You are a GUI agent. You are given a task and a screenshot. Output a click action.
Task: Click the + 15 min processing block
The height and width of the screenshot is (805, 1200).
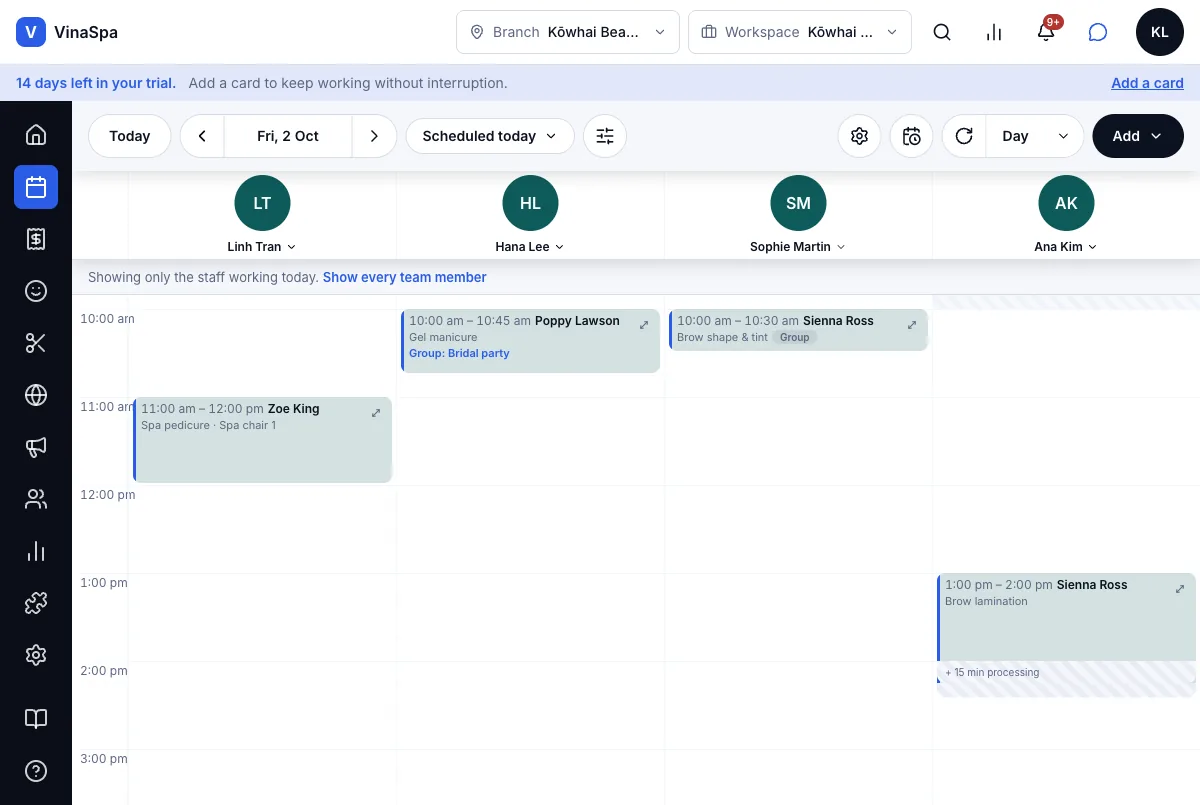point(1066,678)
